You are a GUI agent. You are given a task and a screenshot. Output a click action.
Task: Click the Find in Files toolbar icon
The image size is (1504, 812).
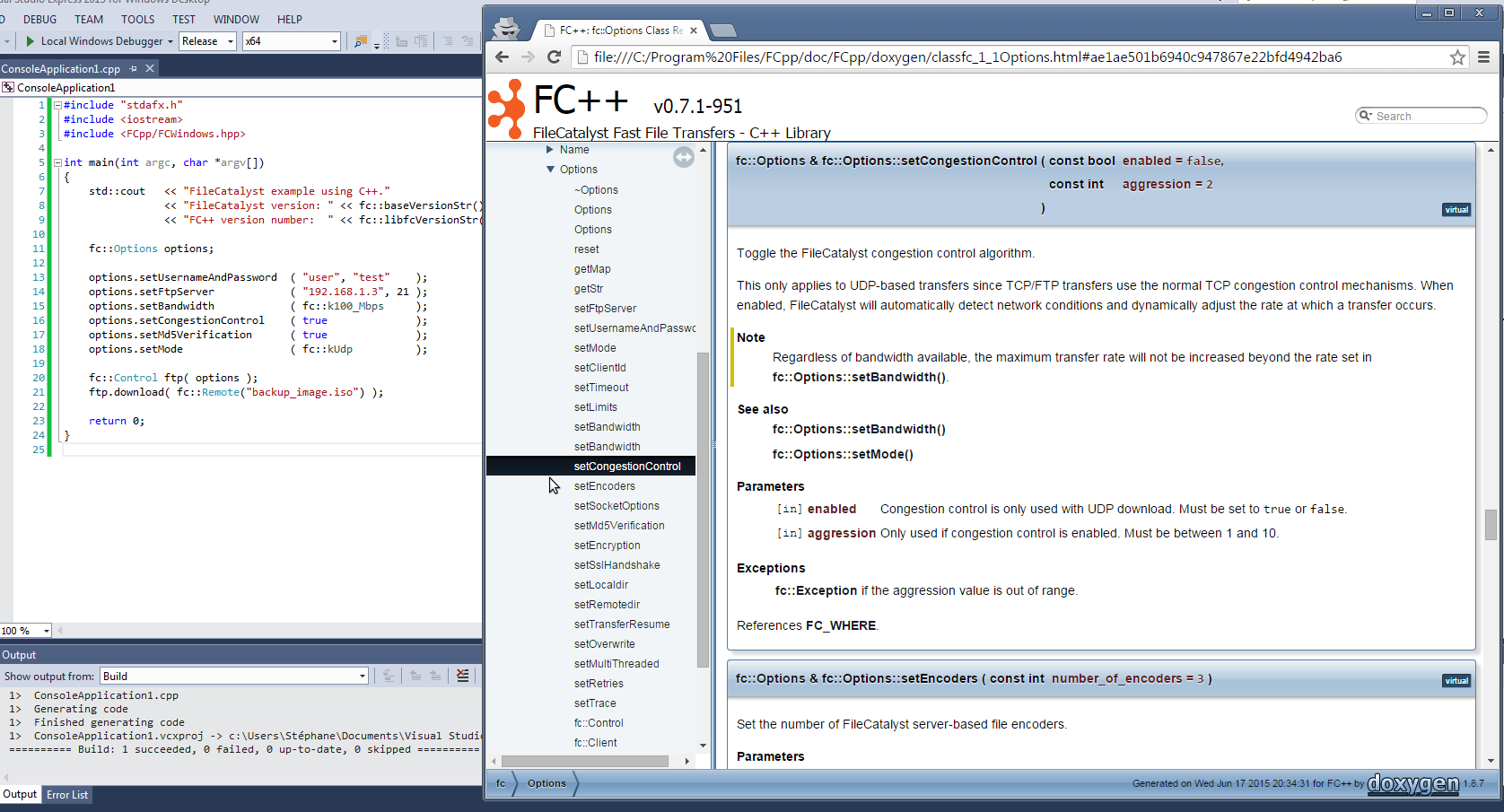click(361, 41)
